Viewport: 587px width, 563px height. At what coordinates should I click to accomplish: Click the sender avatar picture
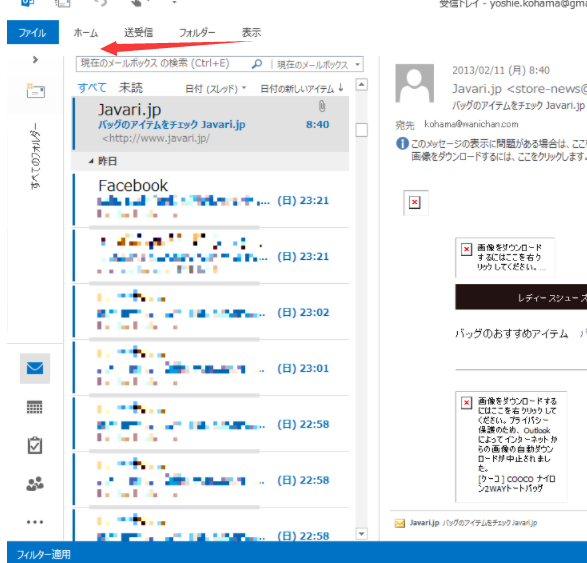point(414,83)
